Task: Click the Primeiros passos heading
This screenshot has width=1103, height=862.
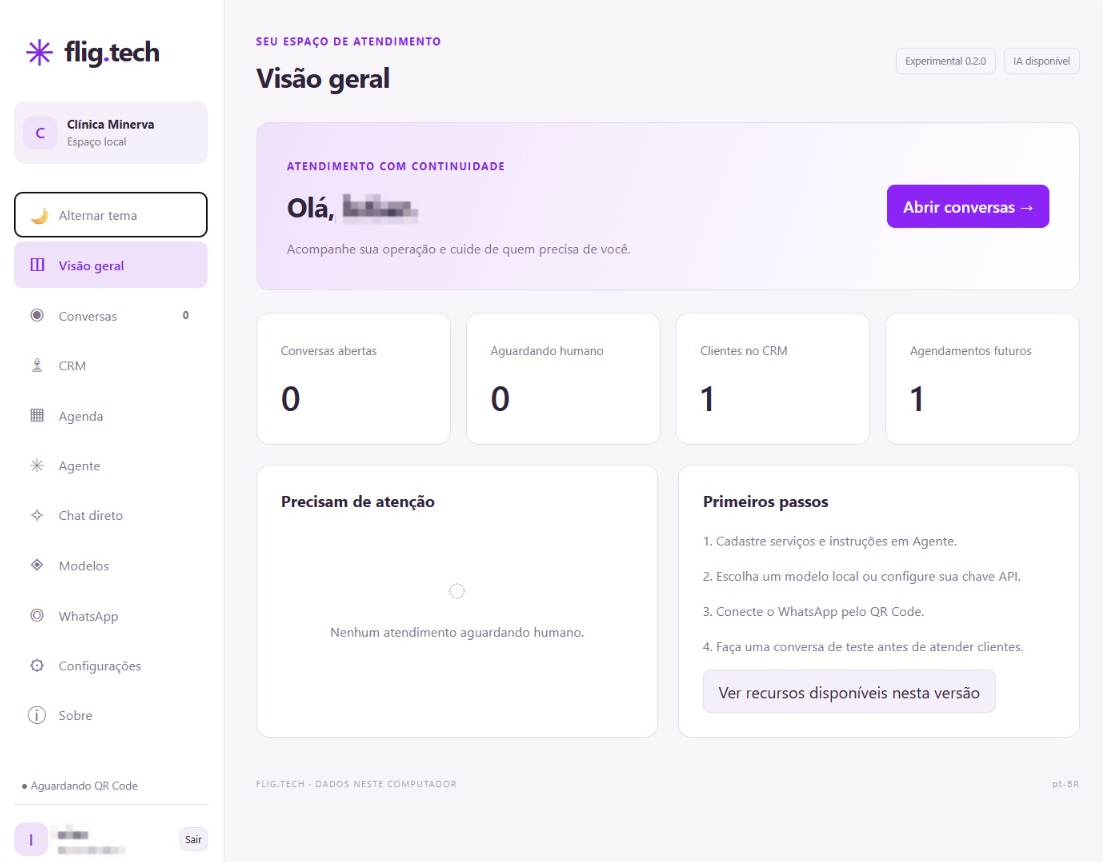Action: pyautogui.click(x=765, y=502)
